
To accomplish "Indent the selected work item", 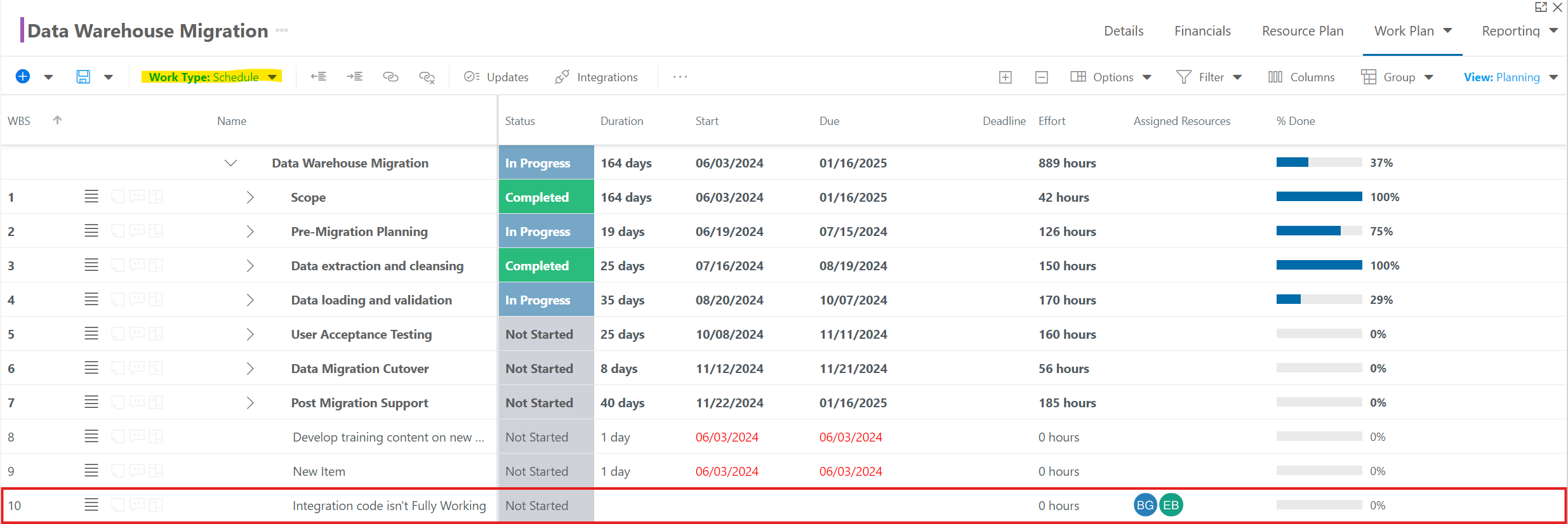I will (355, 77).
